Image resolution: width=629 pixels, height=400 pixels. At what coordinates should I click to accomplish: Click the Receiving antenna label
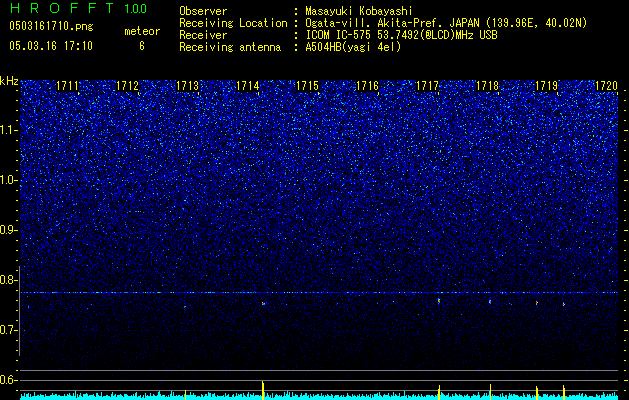tap(230, 47)
